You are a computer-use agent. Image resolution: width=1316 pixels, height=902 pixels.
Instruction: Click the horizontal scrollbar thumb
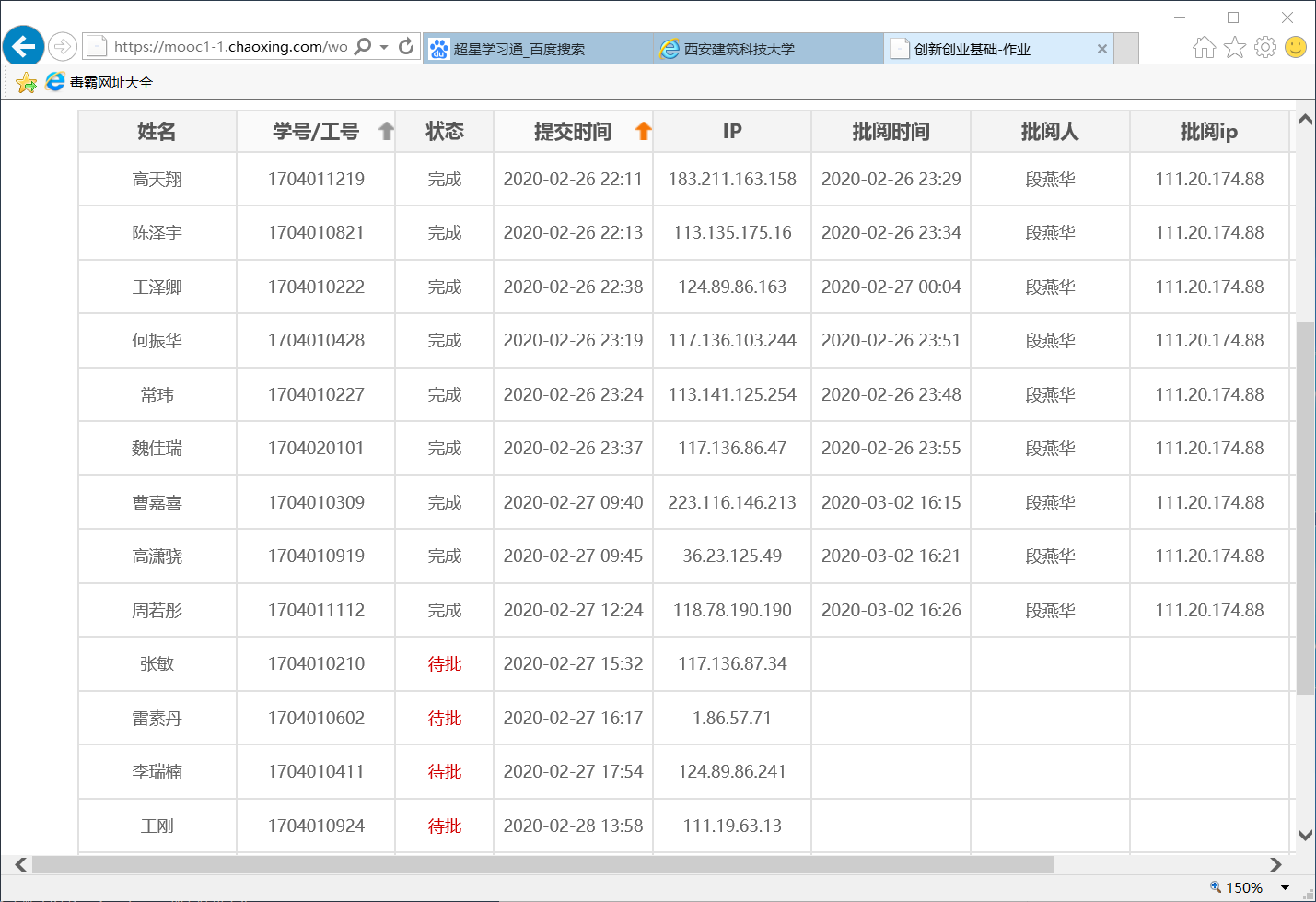[x=542, y=864]
